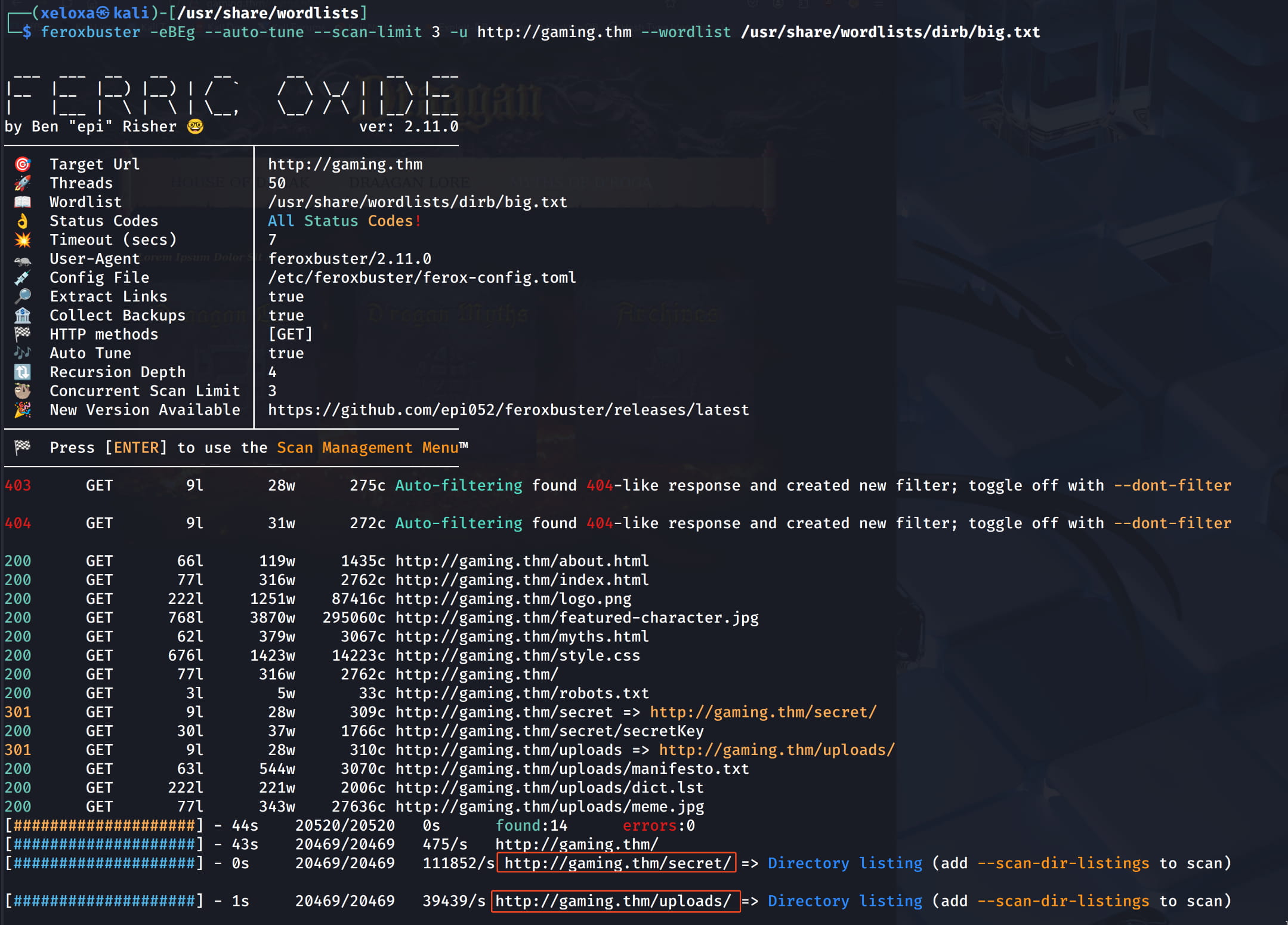Click the nerd face emoji after Risher
Image resolution: width=1288 pixels, height=925 pixels.
click(x=195, y=127)
